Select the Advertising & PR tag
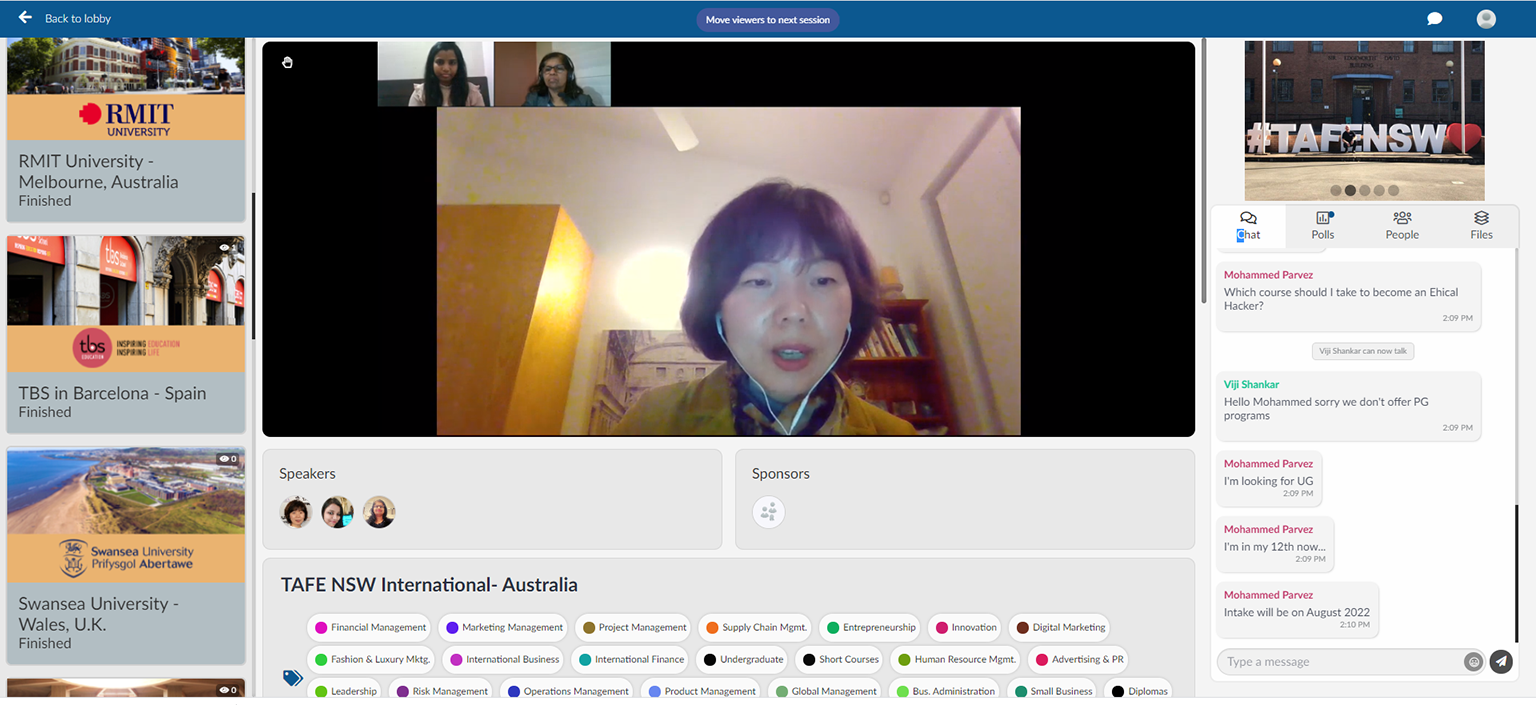The width and height of the screenshot is (1536, 705). 1078,660
